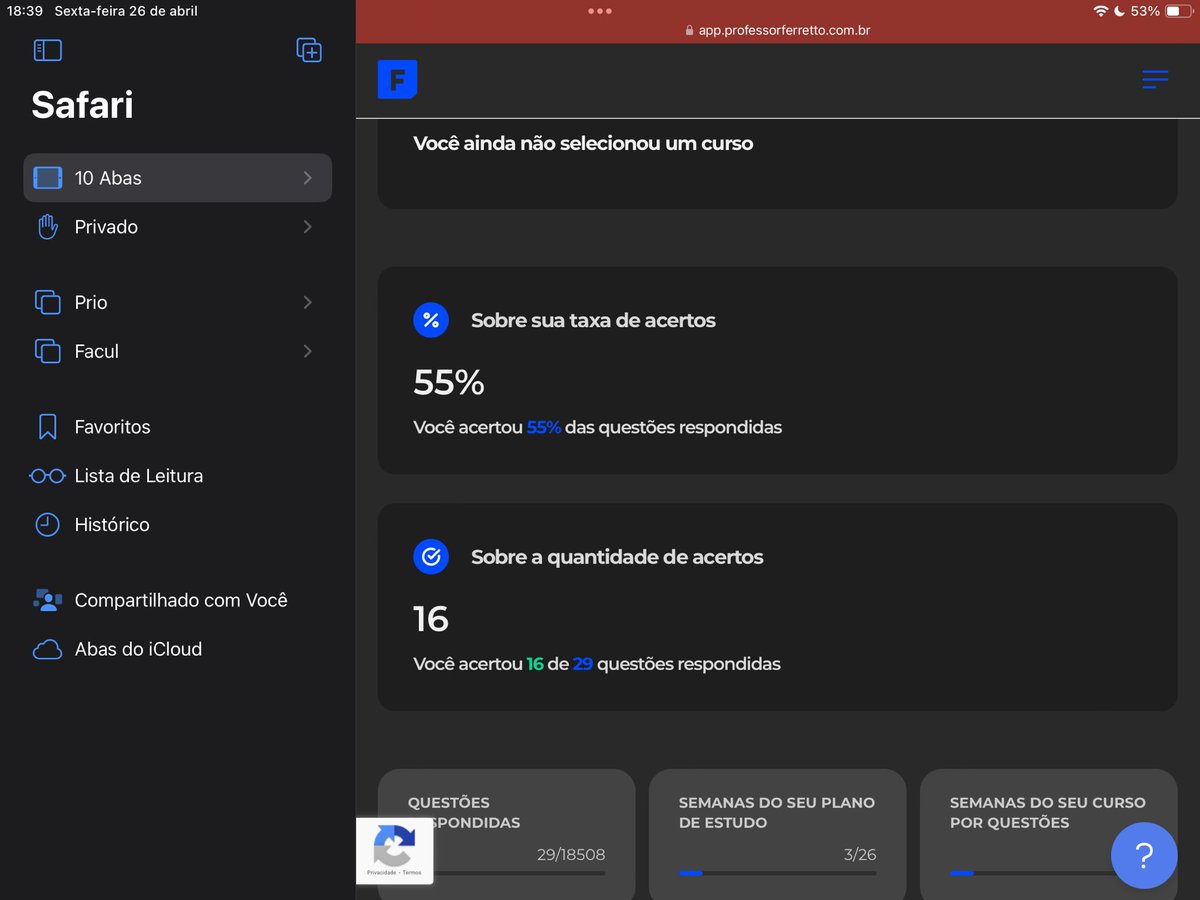1200x900 pixels.
Task: Expand the Prio chevron
Action: coord(307,302)
